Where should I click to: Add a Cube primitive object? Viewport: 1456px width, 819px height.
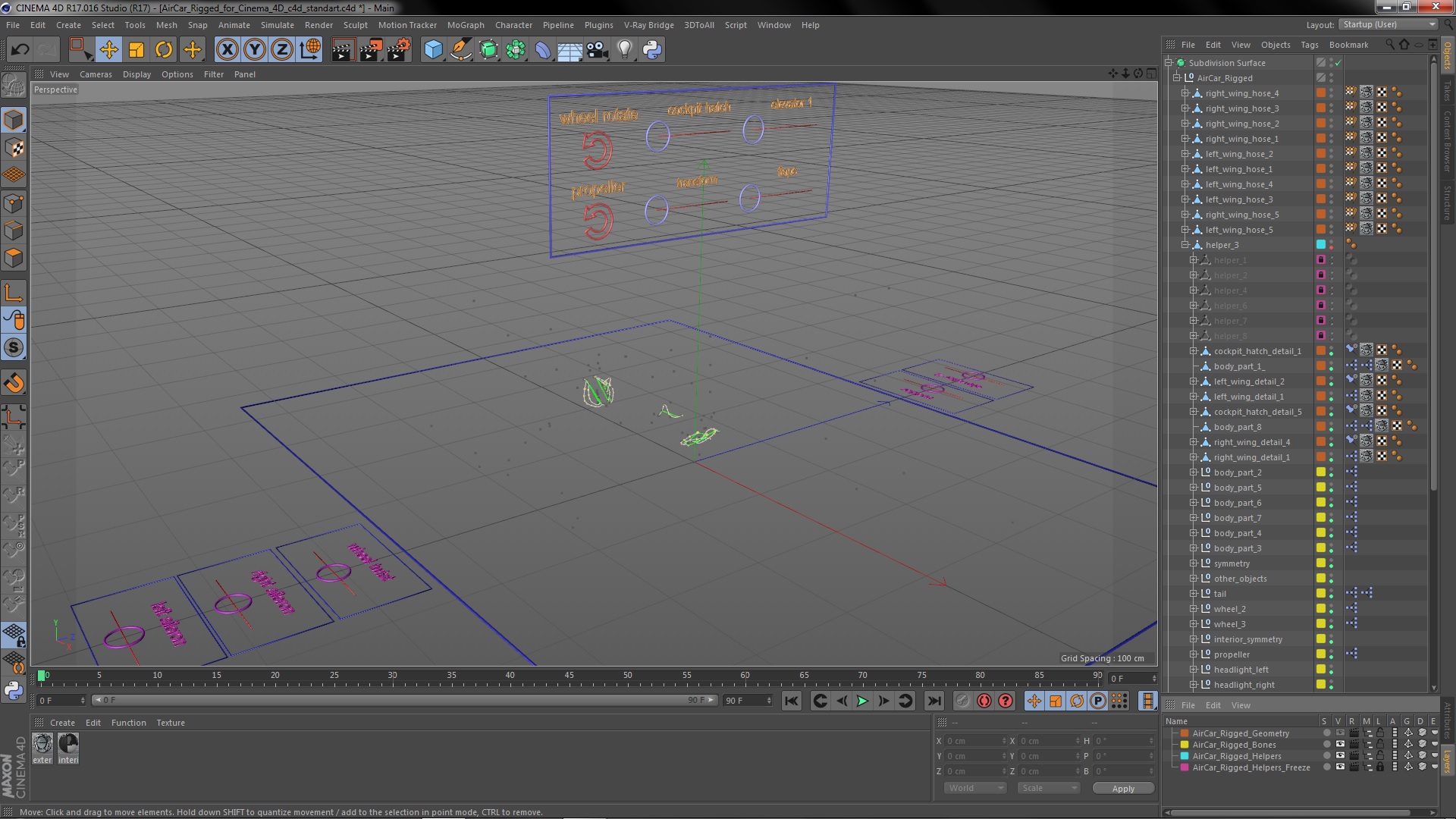point(433,50)
